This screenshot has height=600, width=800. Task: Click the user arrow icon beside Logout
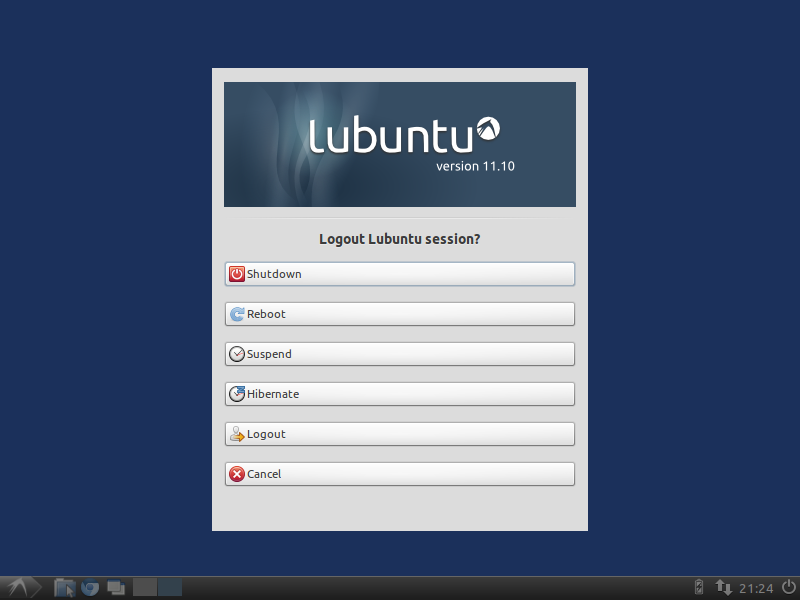click(x=237, y=434)
